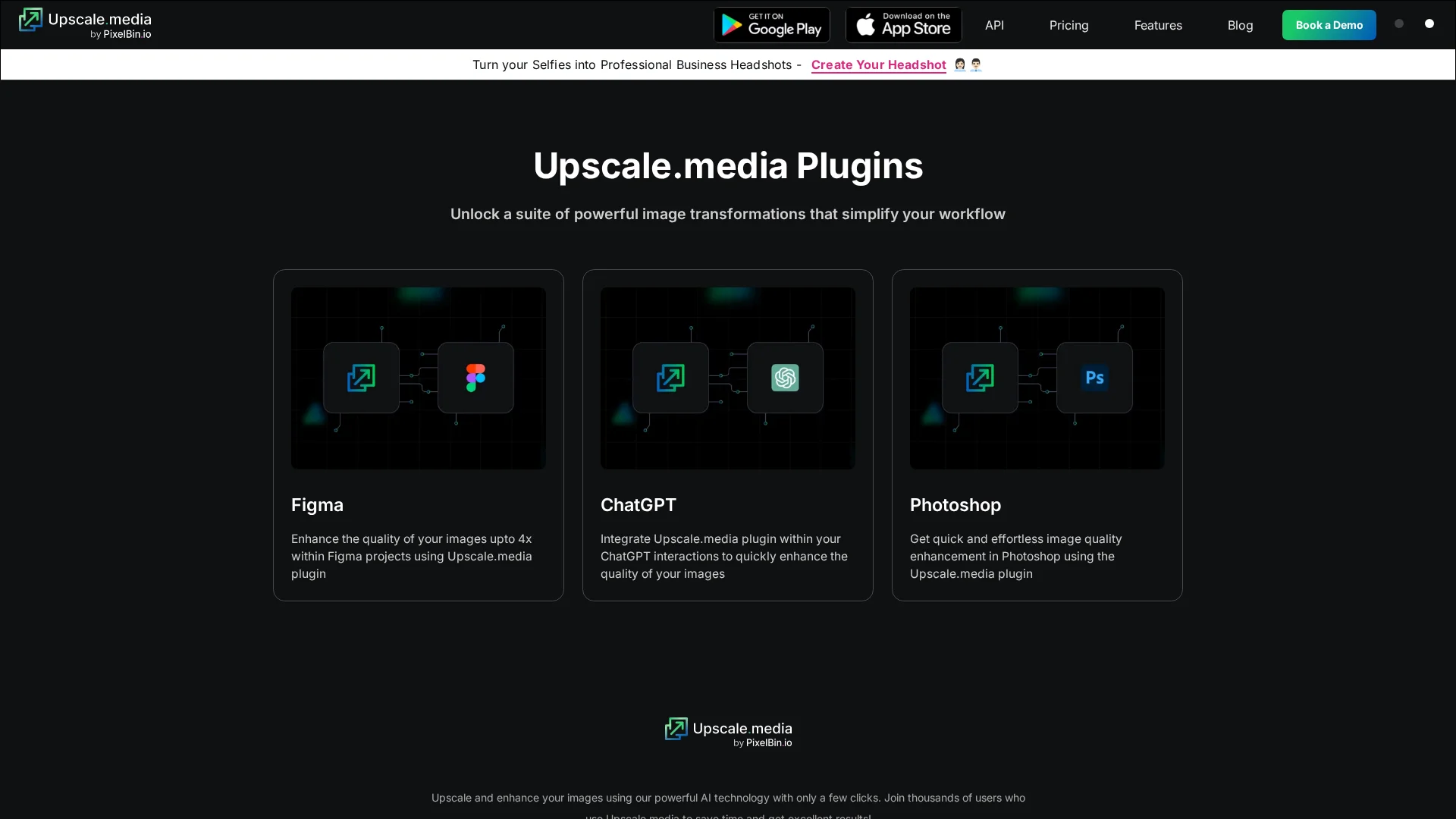
Task: Open the Google Play store badge
Action: click(x=771, y=25)
